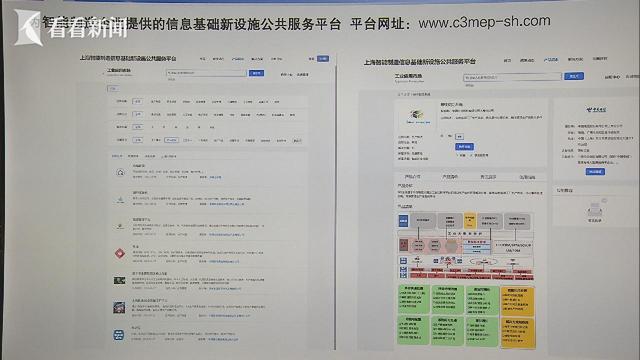The width and height of the screenshot is (640, 360).
Task: Open the product with the blue rounded-square icon
Action: pos(119,336)
